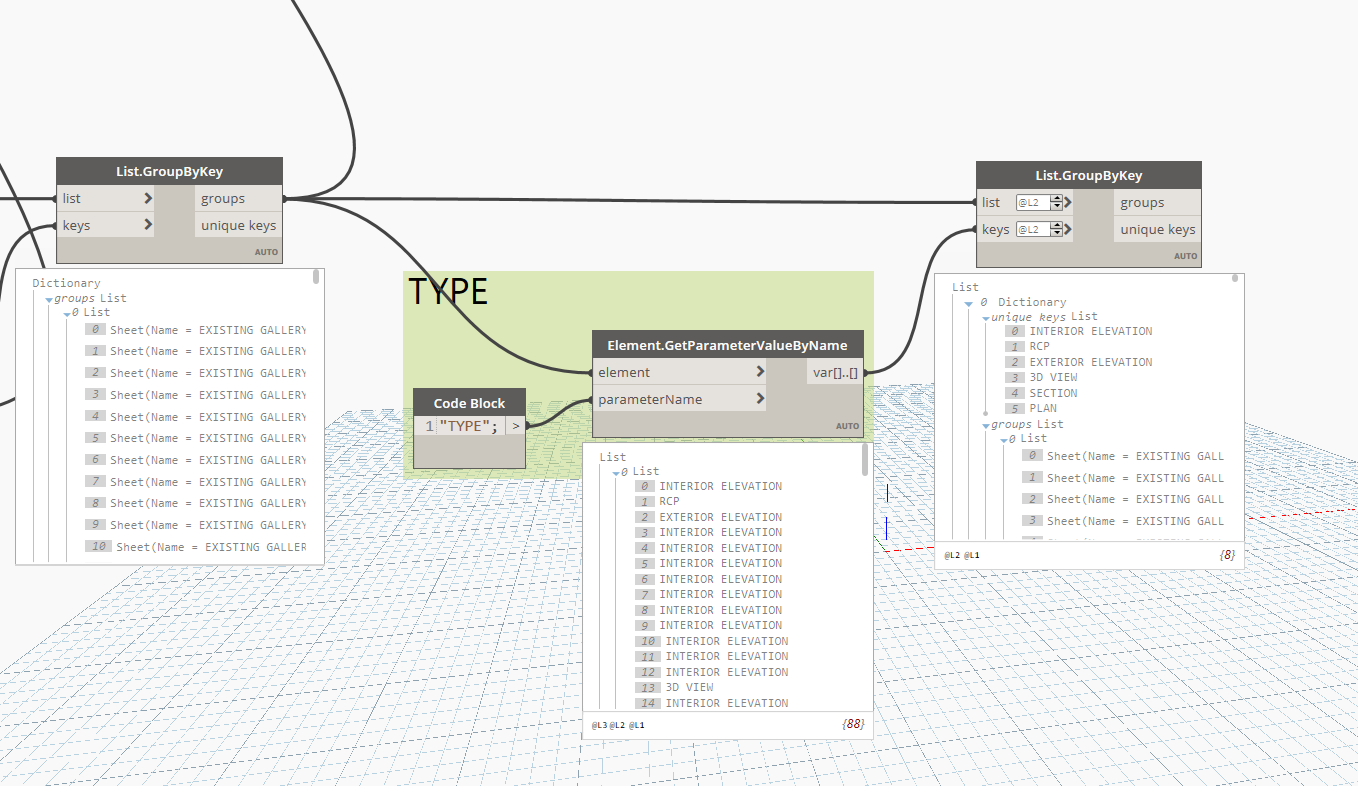Select index 5 Sheet row in the Dictionary preview
This screenshot has height=786, width=1358.
click(196, 438)
